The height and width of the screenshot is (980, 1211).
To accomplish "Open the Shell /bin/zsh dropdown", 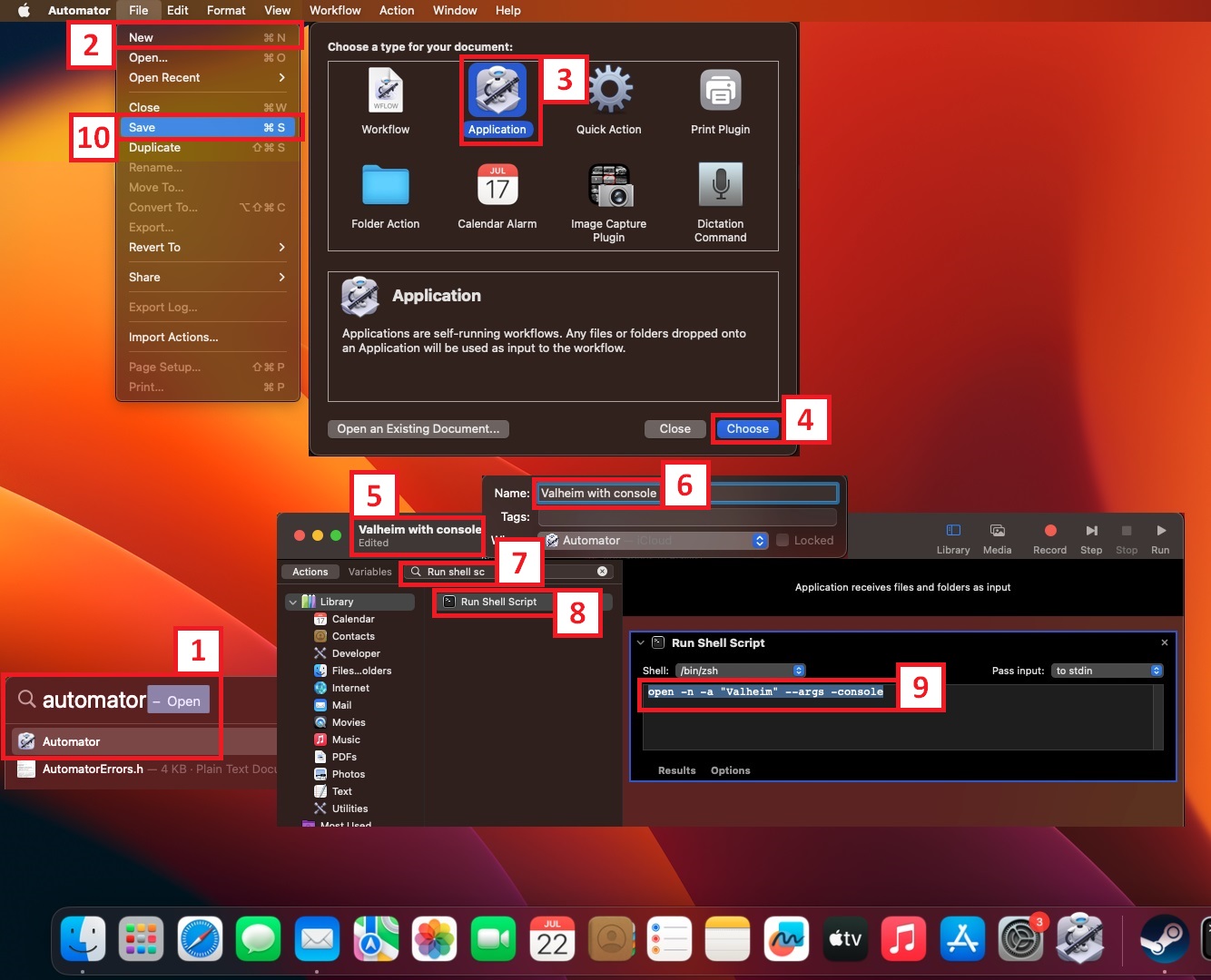I will pos(741,671).
